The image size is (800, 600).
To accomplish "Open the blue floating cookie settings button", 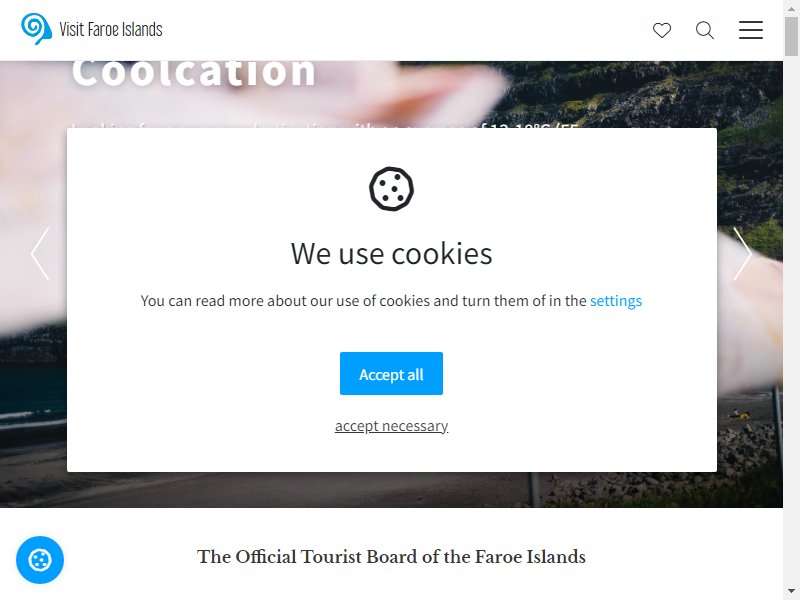I will [40, 560].
